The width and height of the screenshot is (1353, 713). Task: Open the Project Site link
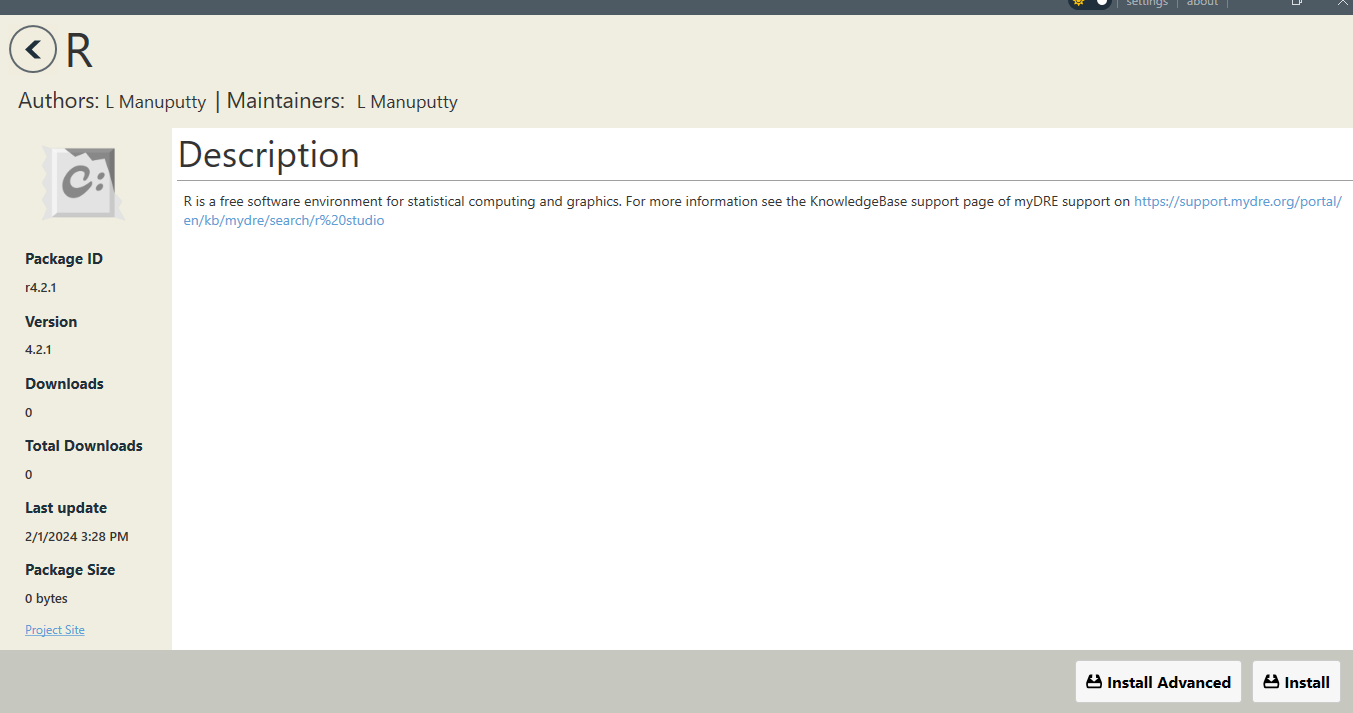55,630
